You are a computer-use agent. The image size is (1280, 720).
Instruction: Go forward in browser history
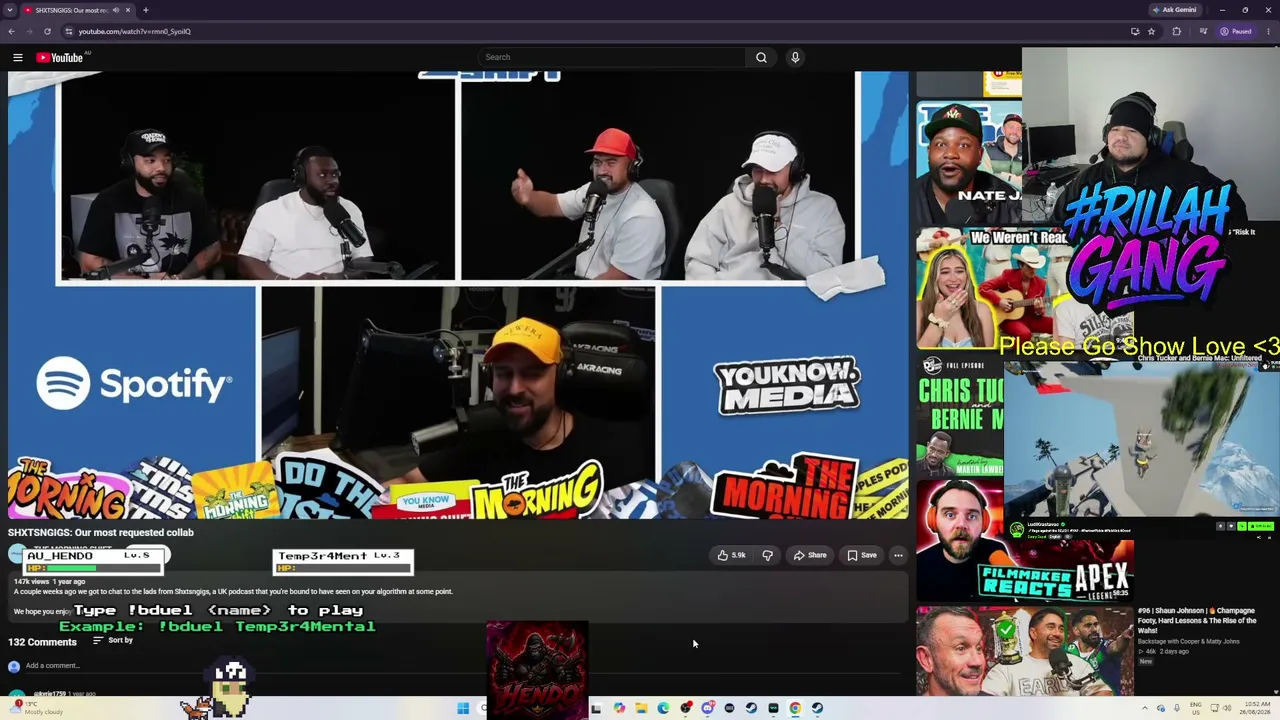(29, 31)
